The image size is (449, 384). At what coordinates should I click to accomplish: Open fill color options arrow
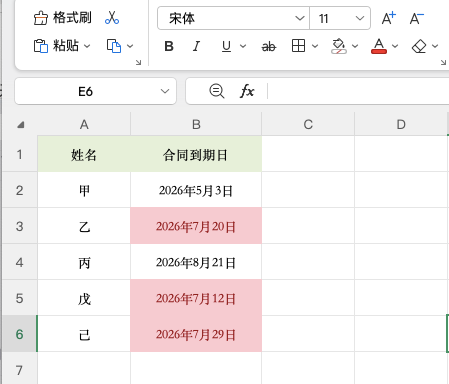pyautogui.click(x=355, y=46)
